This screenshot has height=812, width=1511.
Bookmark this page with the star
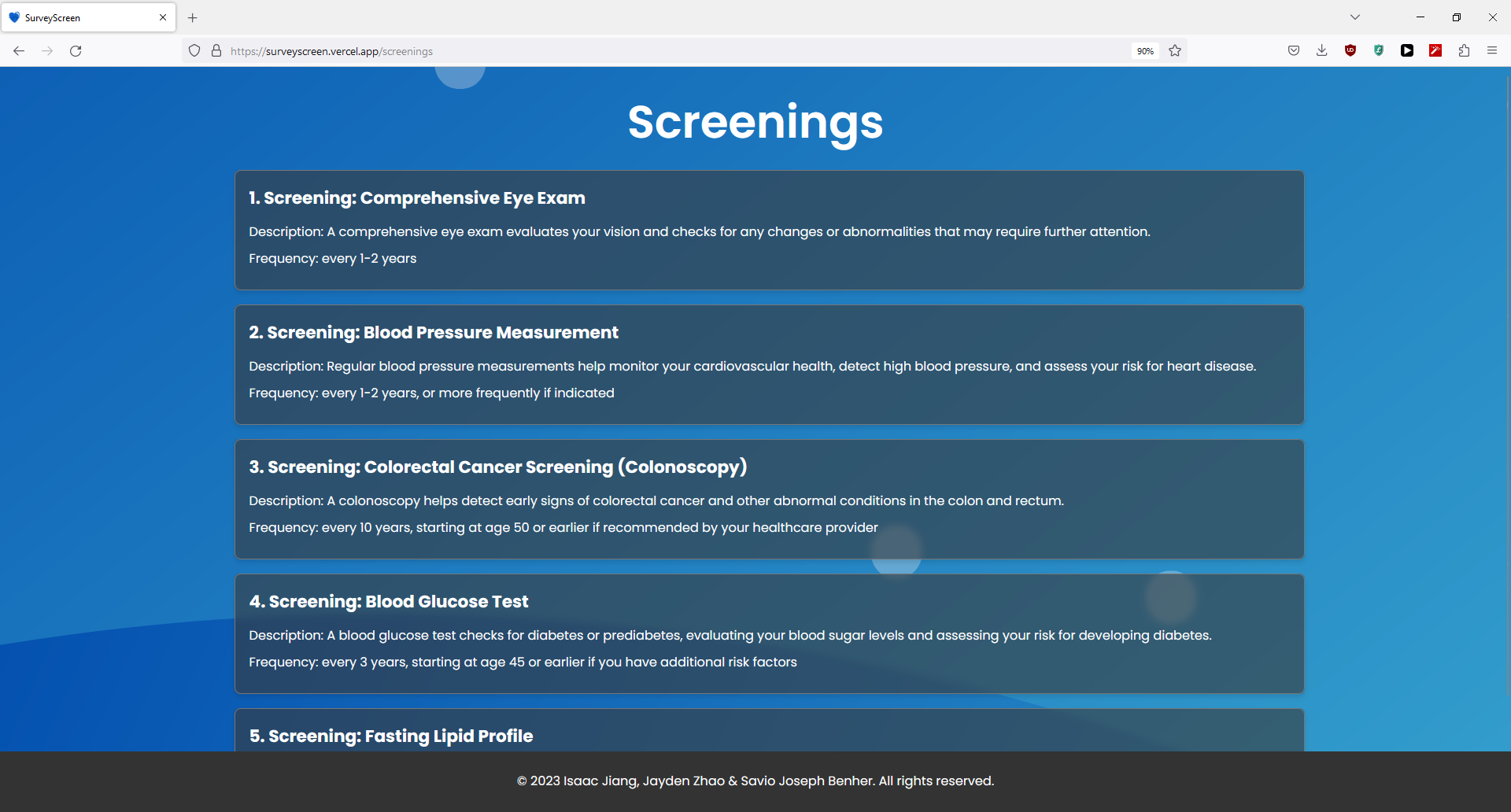pos(1175,51)
